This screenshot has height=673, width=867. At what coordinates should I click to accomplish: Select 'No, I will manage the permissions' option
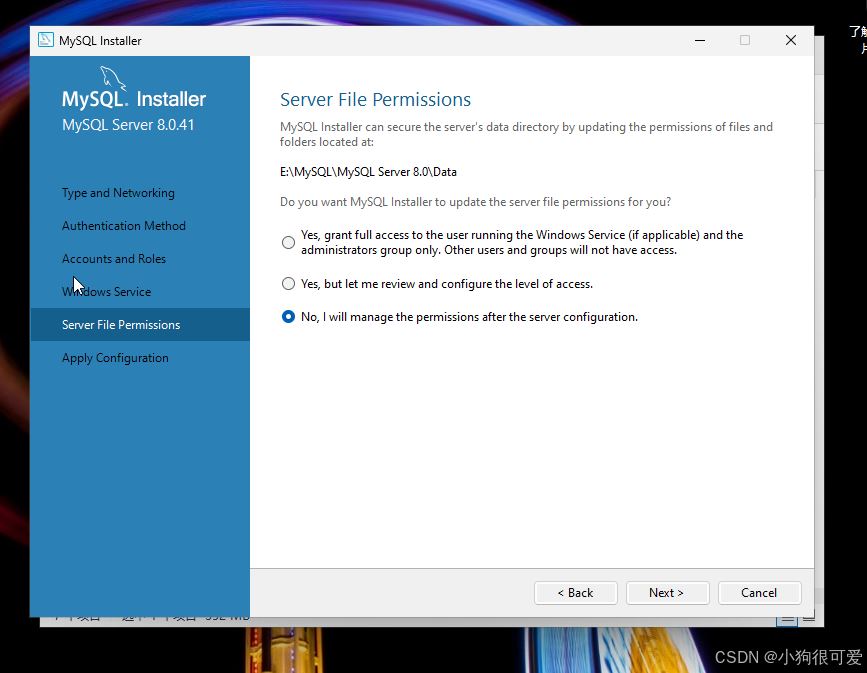point(288,317)
